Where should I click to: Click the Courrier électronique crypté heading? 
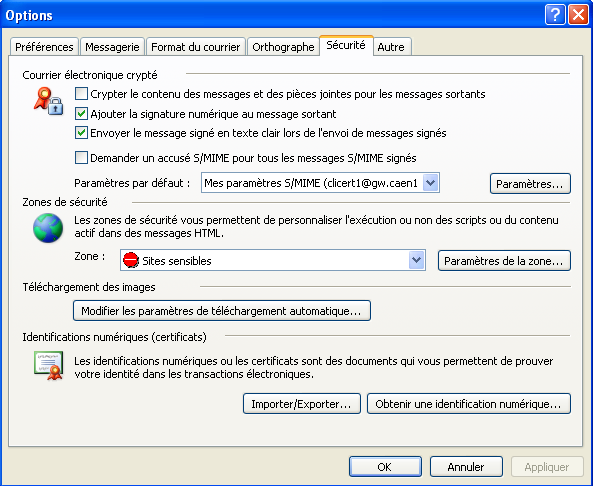coord(90,75)
